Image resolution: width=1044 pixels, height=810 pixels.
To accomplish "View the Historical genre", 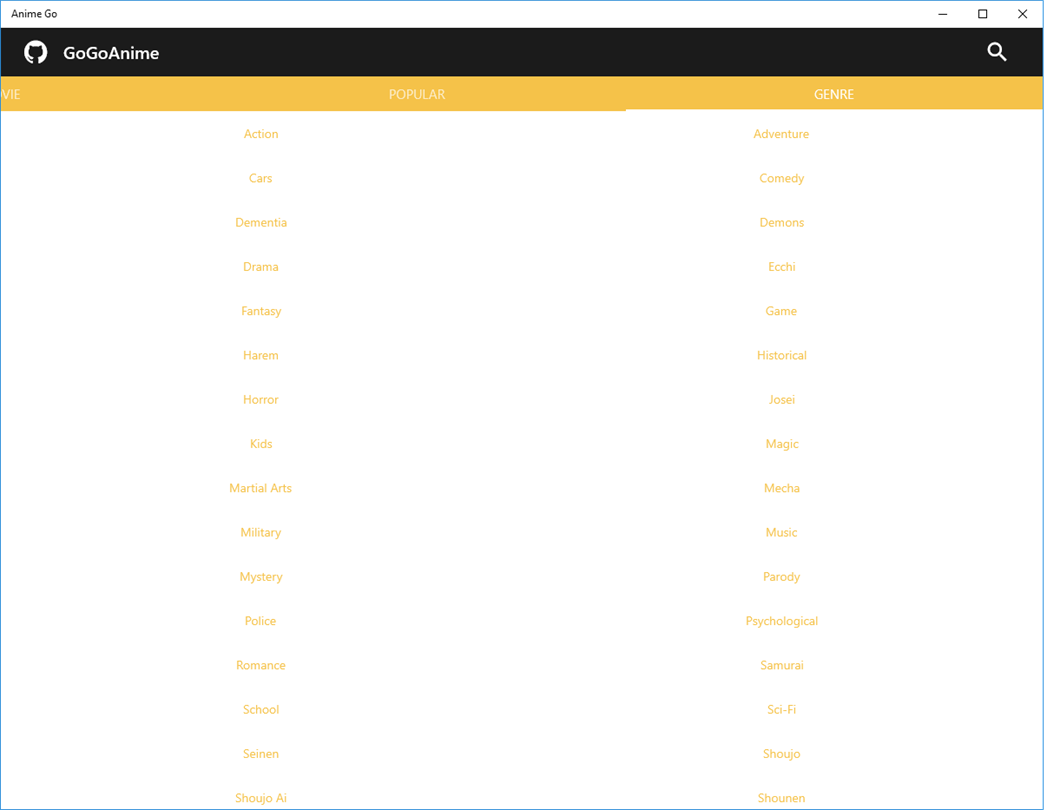I will click(x=782, y=355).
